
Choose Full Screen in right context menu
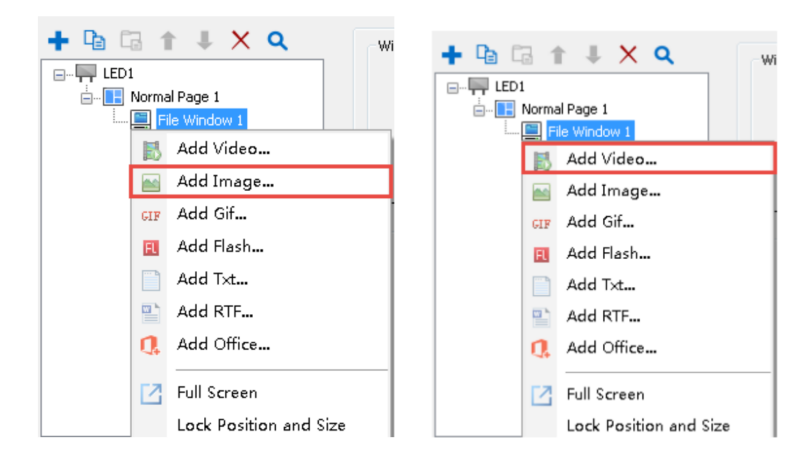pyautogui.click(x=648, y=394)
